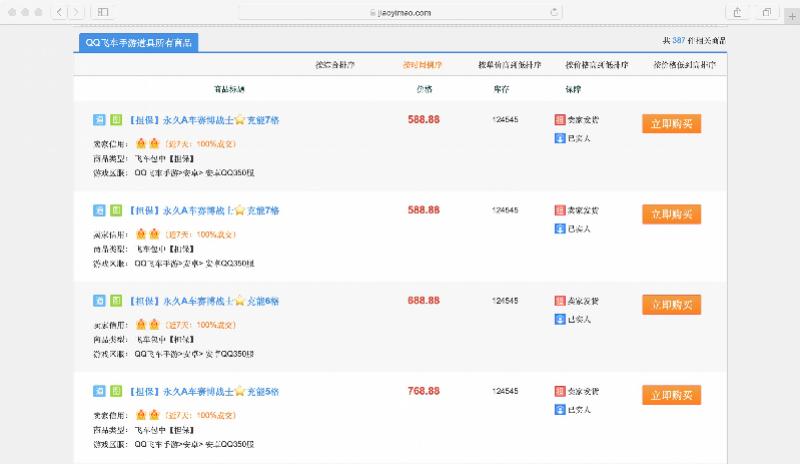Viewport: 800px width, 464px height.
Task: Click the first listing's 588.88 price
Action: [x=423, y=119]
